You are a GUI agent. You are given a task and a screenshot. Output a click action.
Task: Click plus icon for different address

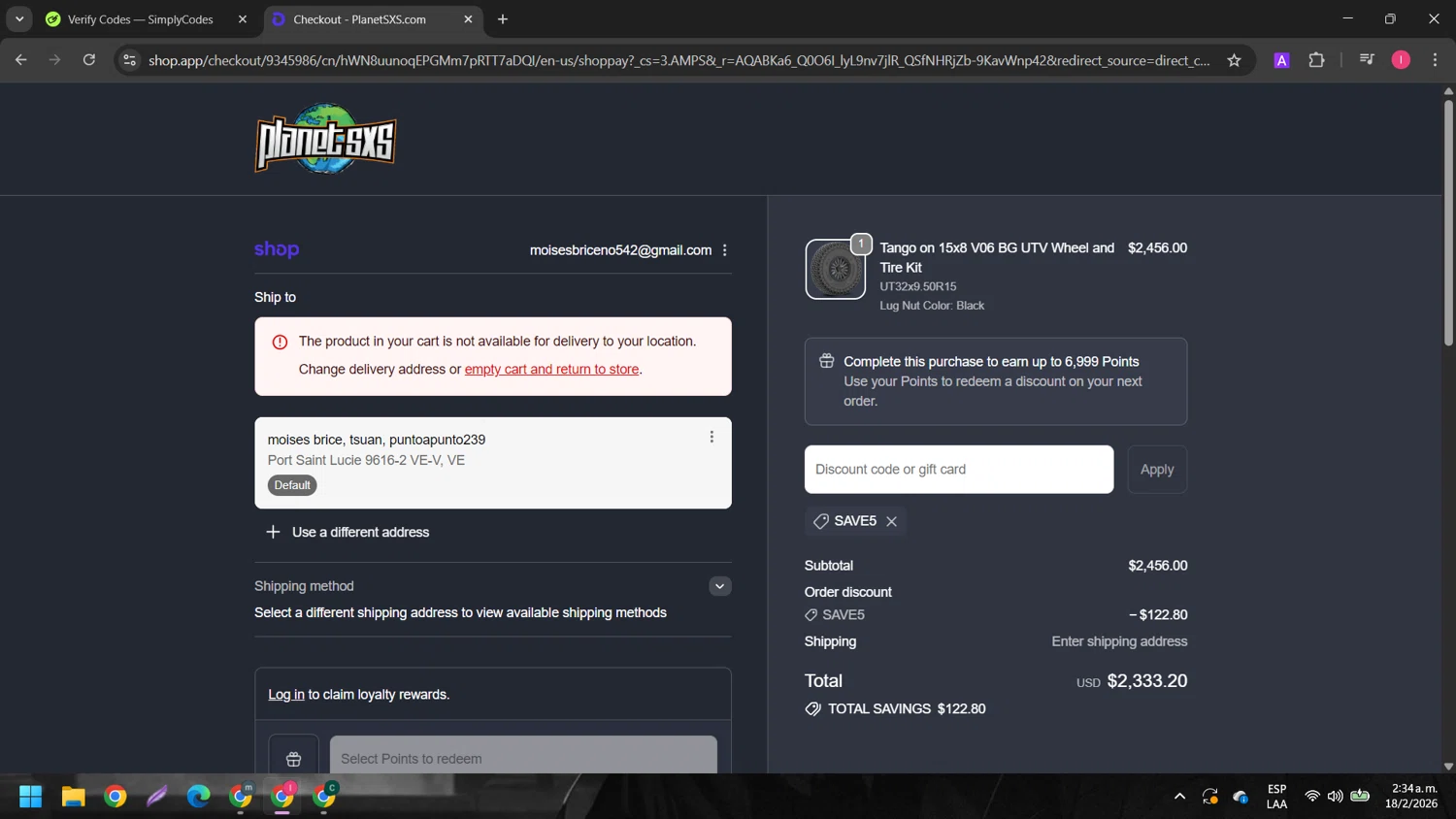click(x=273, y=532)
